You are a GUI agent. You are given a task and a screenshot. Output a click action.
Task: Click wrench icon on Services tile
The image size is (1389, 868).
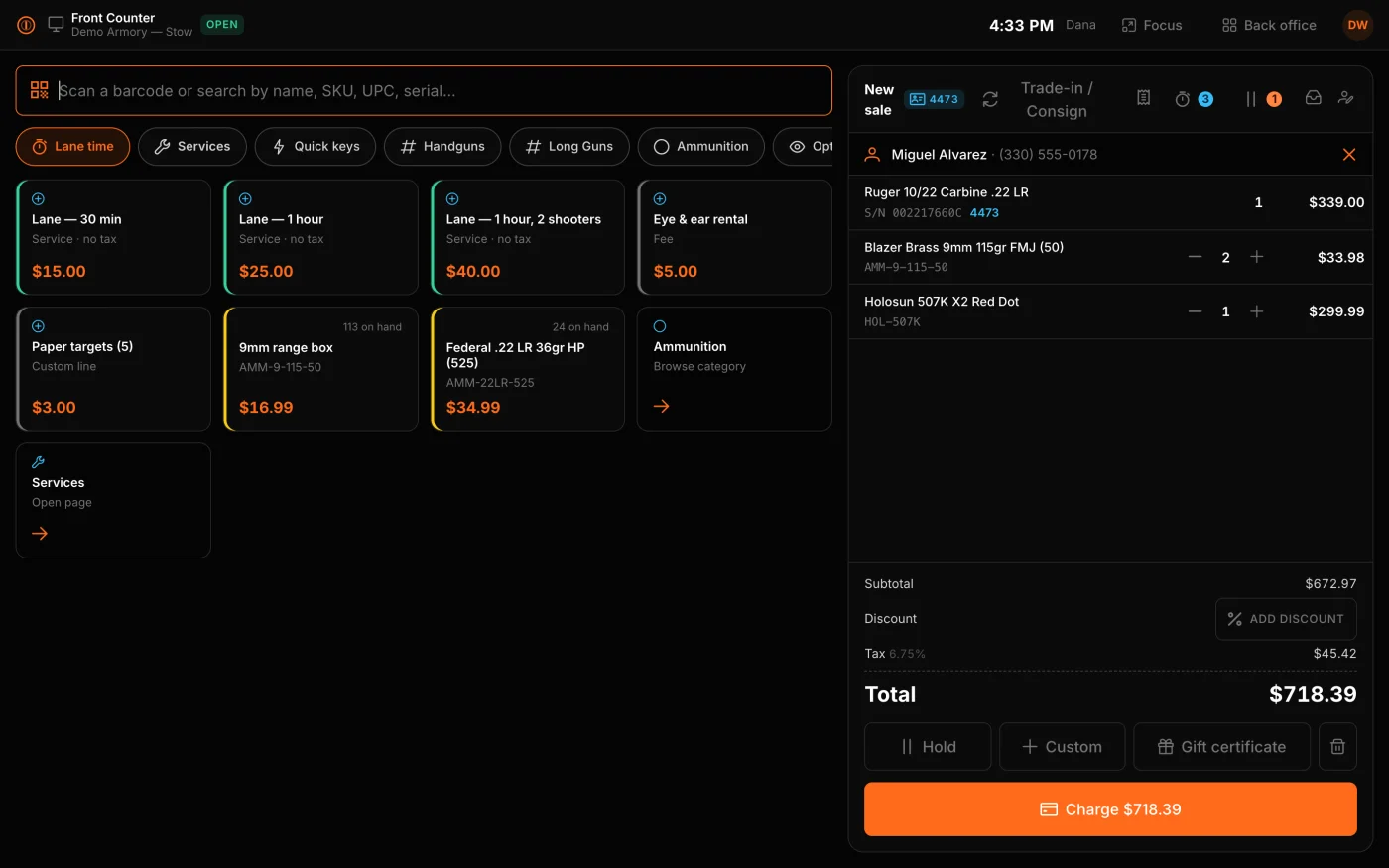click(x=39, y=462)
